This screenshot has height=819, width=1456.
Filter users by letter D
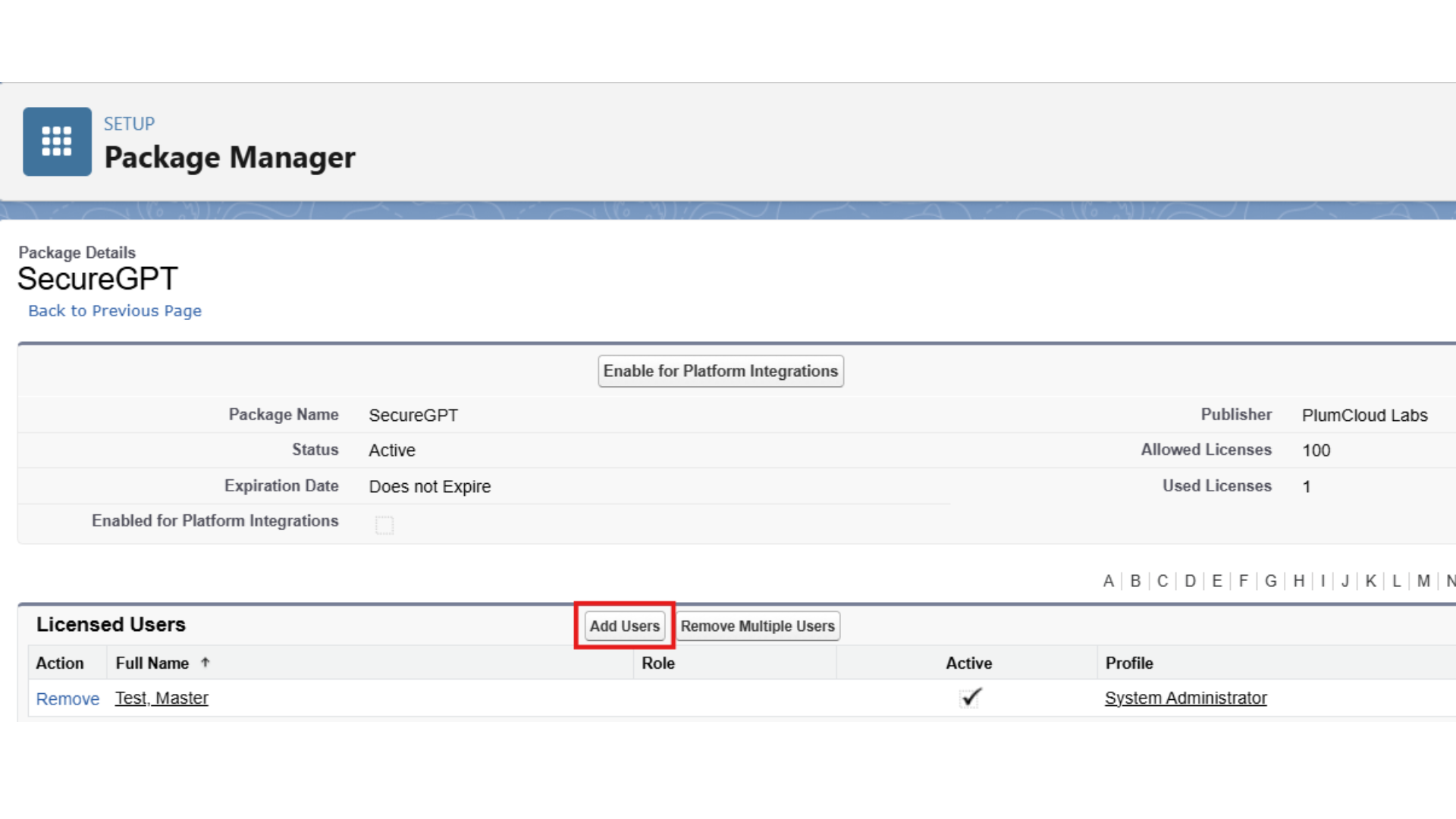(x=1190, y=582)
